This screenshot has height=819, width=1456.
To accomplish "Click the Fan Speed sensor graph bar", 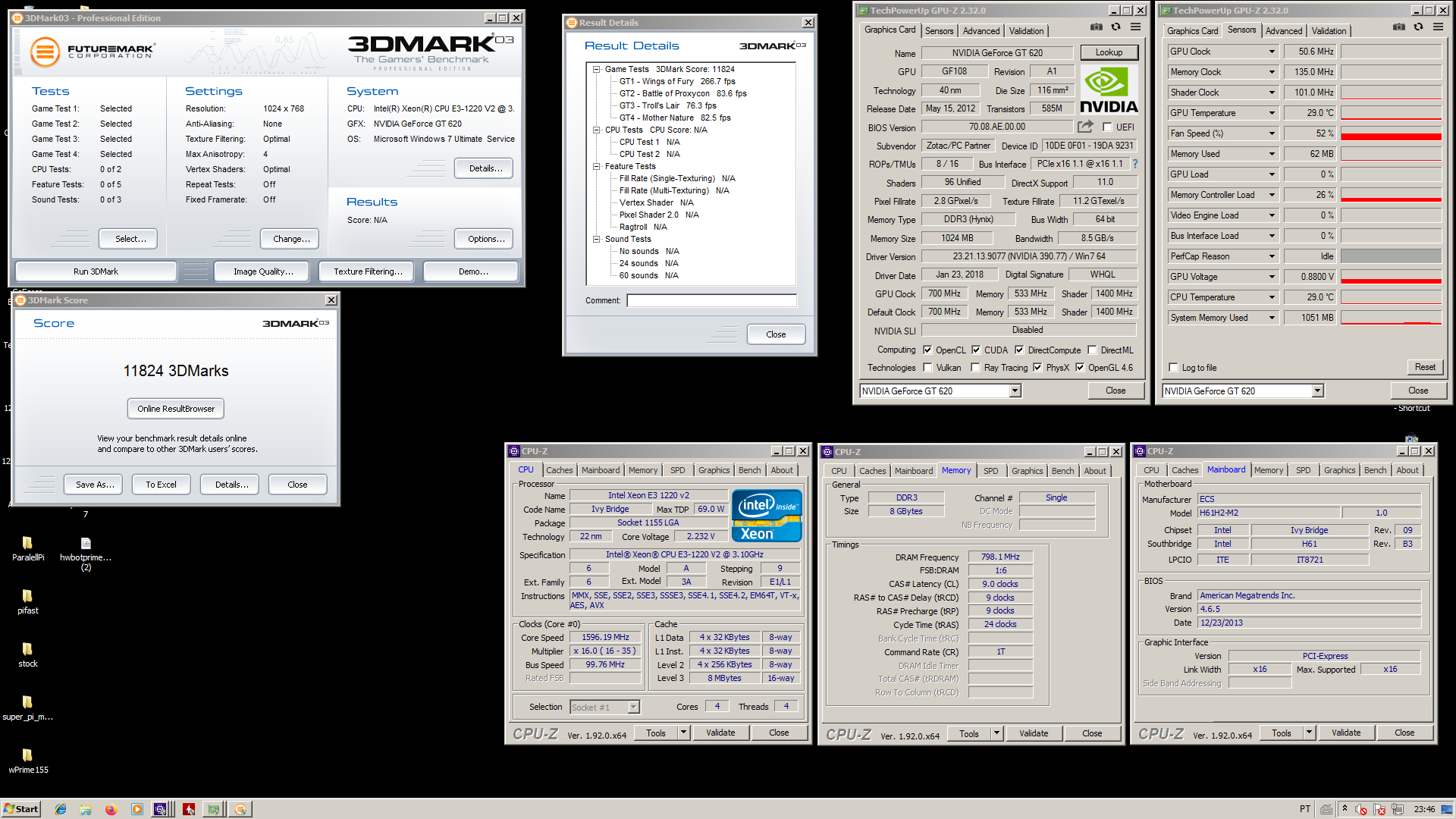I will point(1391,133).
